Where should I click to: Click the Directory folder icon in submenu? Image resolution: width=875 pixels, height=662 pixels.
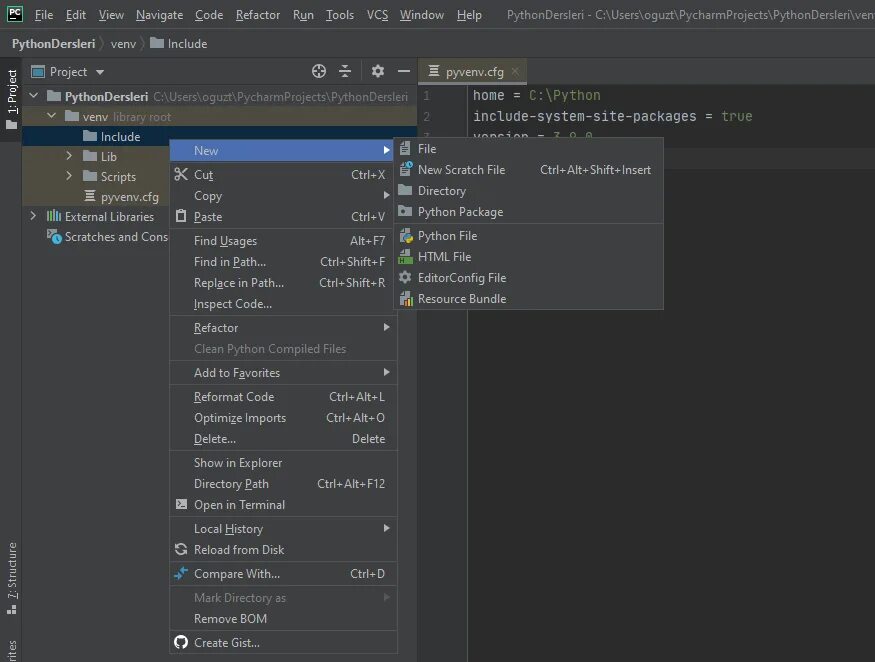(x=405, y=190)
